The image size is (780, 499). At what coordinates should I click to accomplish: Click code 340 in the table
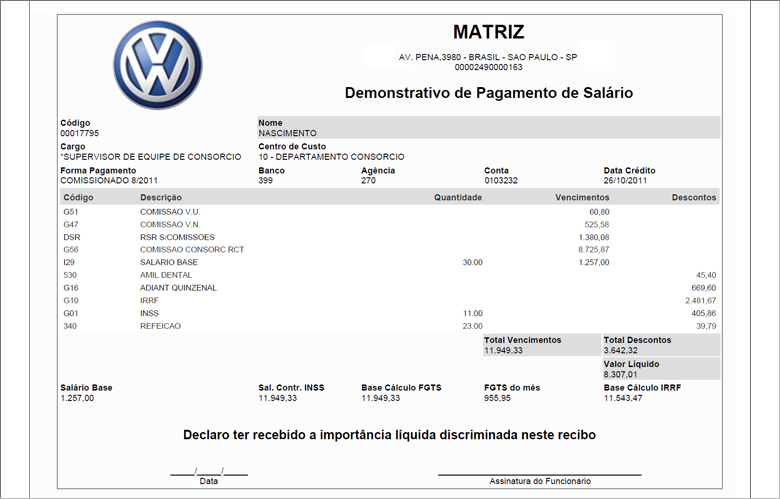click(70, 326)
